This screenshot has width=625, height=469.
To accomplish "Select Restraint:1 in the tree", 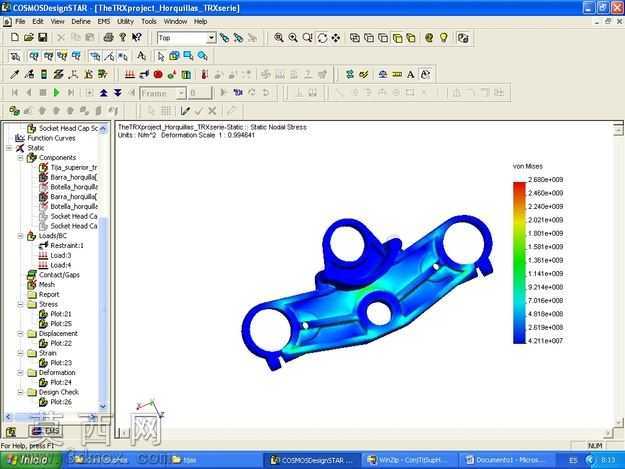I will (x=67, y=245).
